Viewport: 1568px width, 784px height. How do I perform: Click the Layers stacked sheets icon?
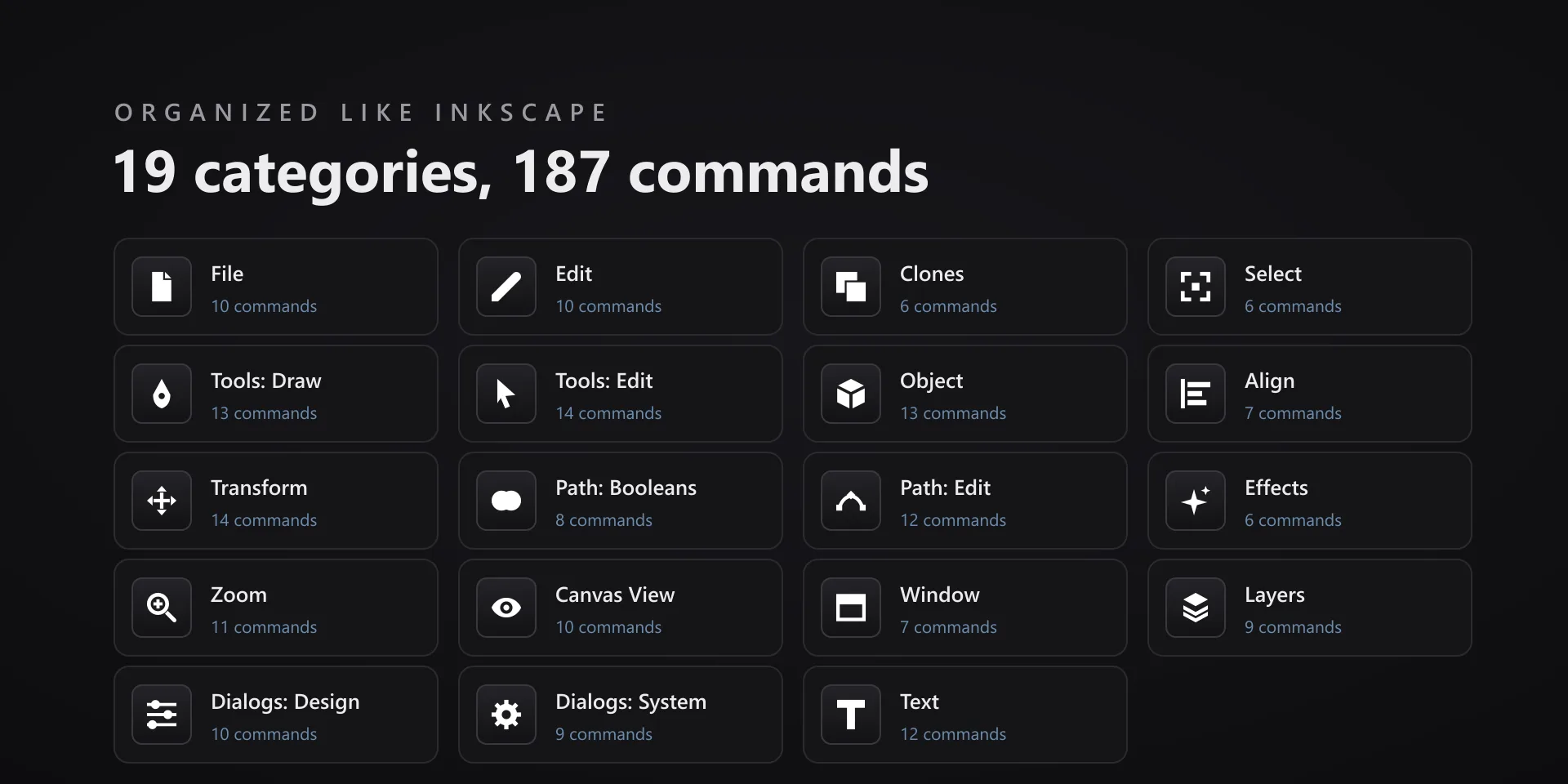click(1196, 608)
